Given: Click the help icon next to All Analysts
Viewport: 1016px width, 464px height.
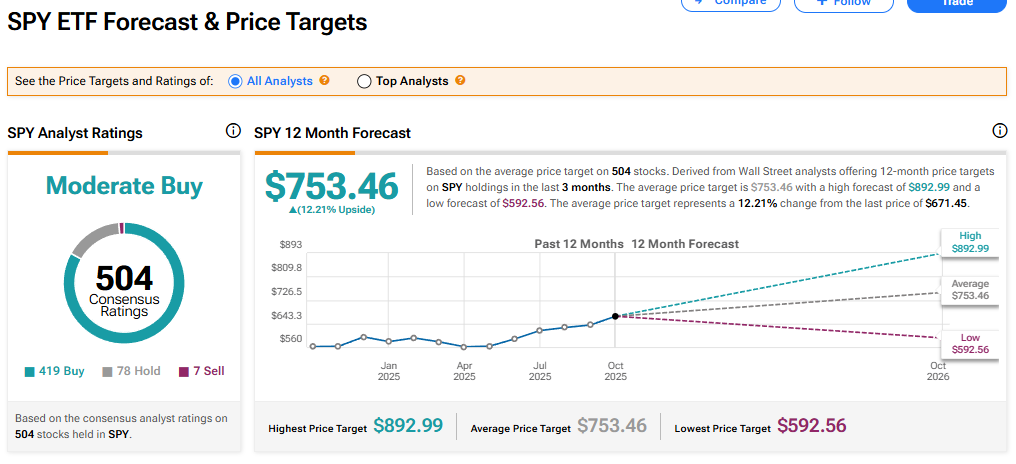Looking at the screenshot, I should [324, 81].
